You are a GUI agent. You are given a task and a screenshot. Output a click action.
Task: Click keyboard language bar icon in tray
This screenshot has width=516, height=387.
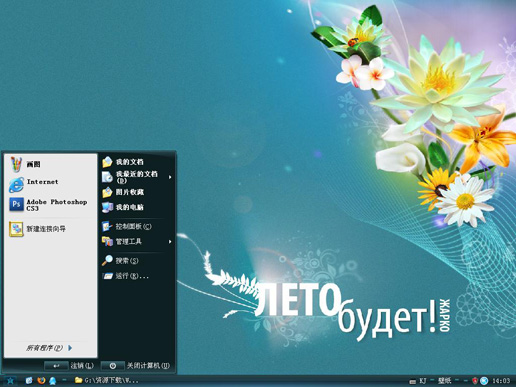point(413,381)
